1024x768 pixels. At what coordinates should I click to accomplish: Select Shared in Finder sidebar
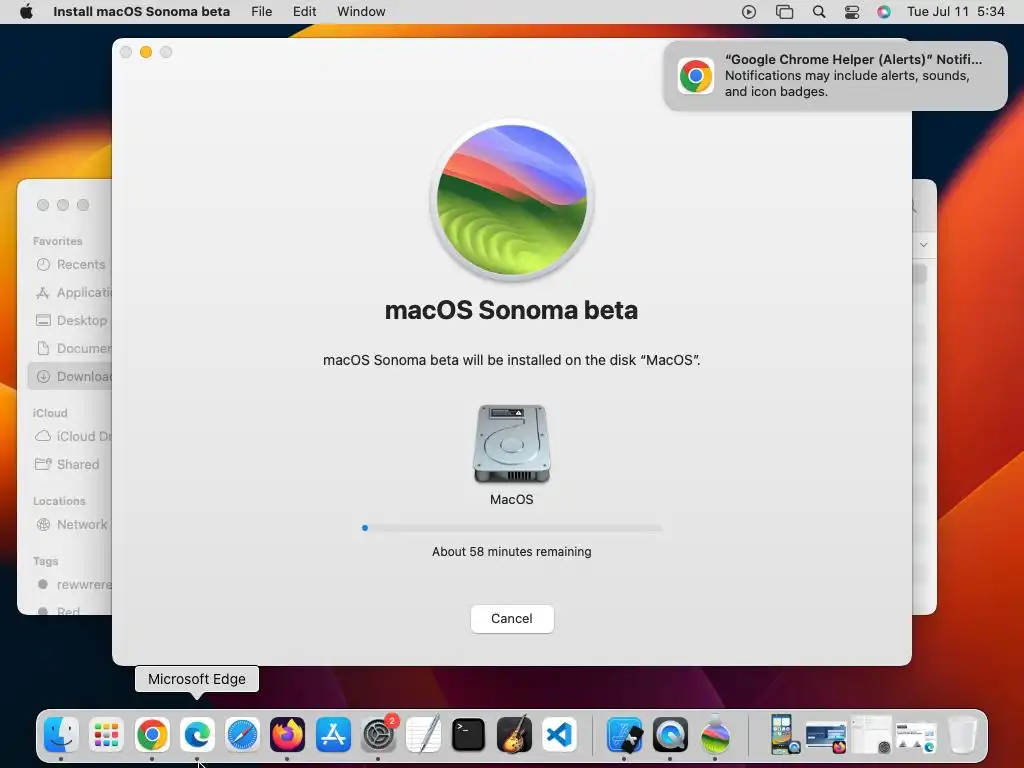pyautogui.click(x=67, y=464)
